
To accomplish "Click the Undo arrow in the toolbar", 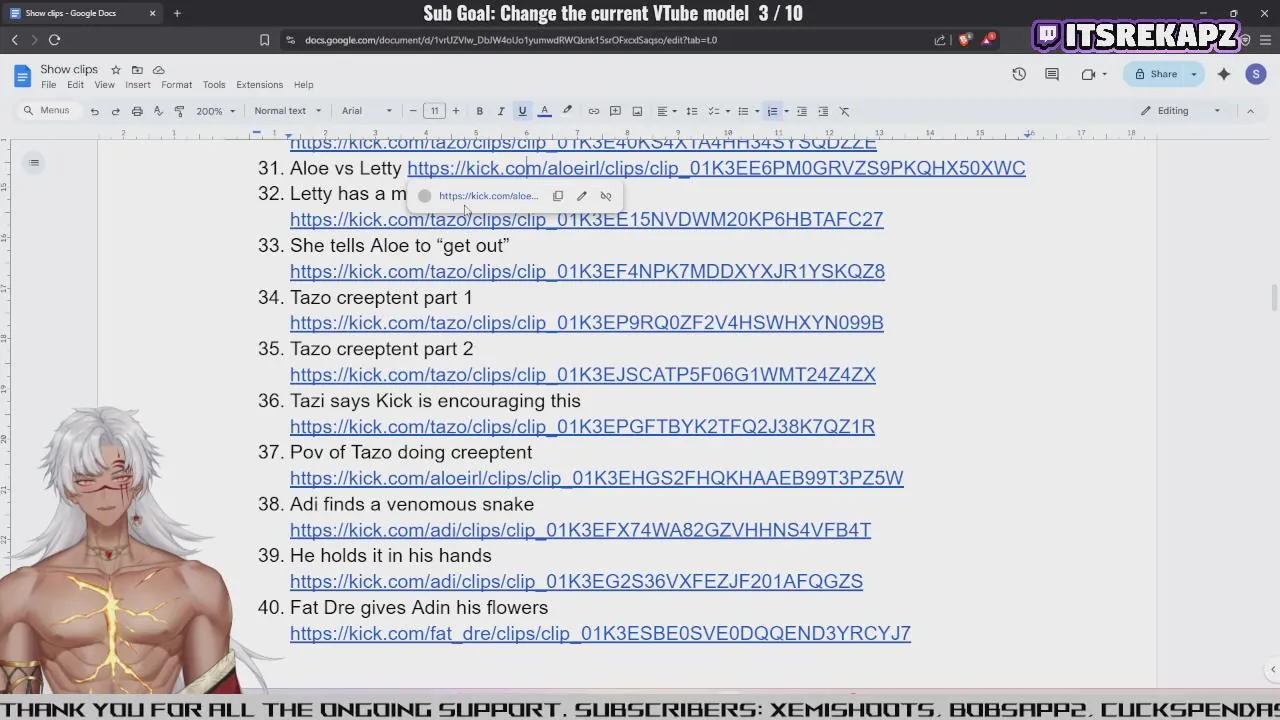I will 94,111.
